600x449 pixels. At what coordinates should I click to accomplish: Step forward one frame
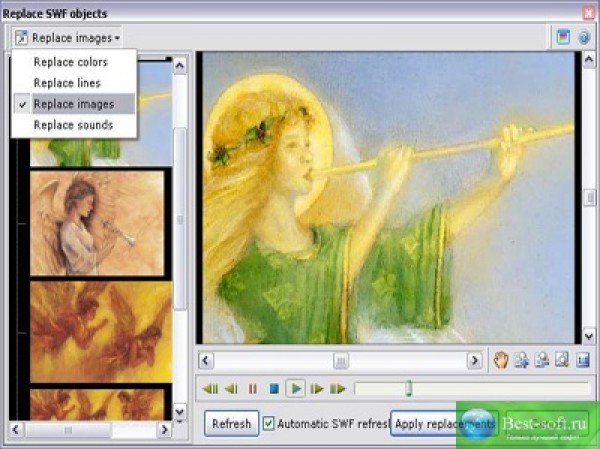click(317, 389)
